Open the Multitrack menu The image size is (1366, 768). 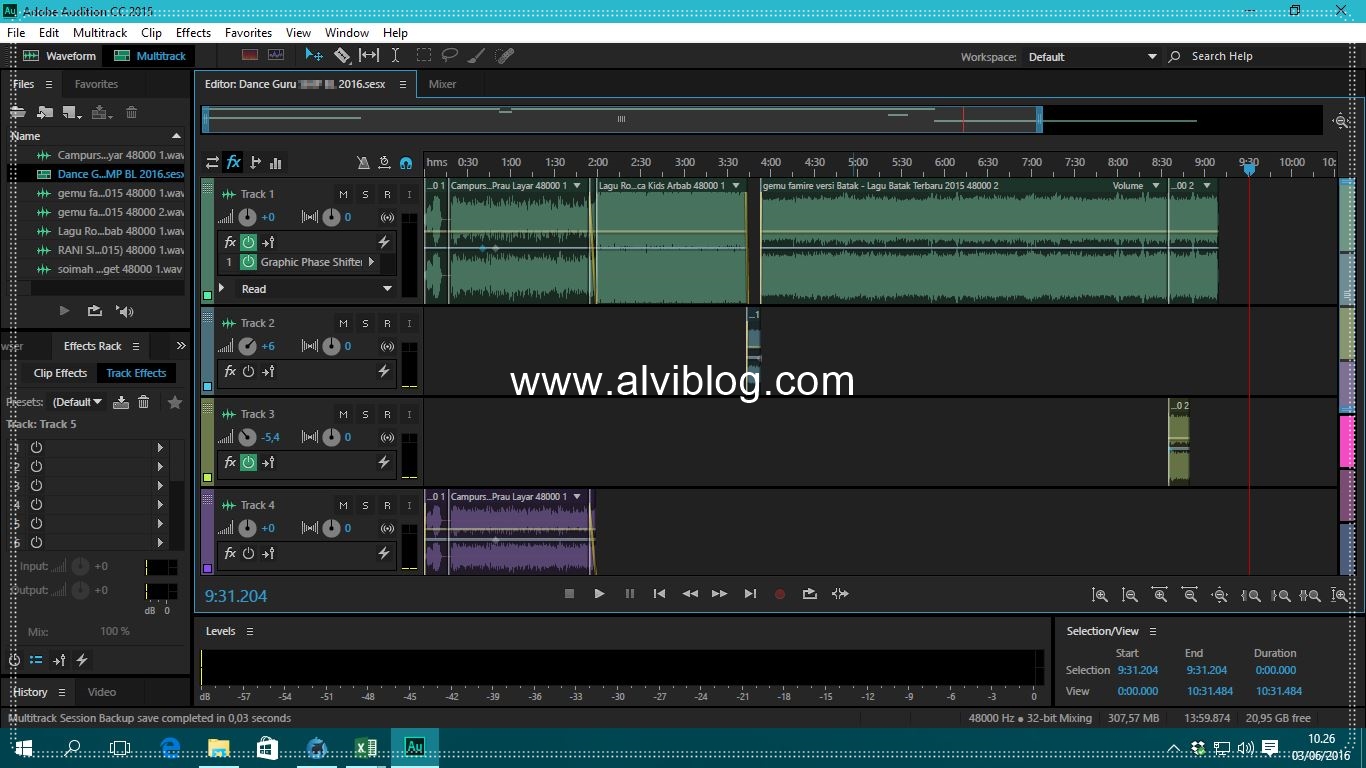100,33
